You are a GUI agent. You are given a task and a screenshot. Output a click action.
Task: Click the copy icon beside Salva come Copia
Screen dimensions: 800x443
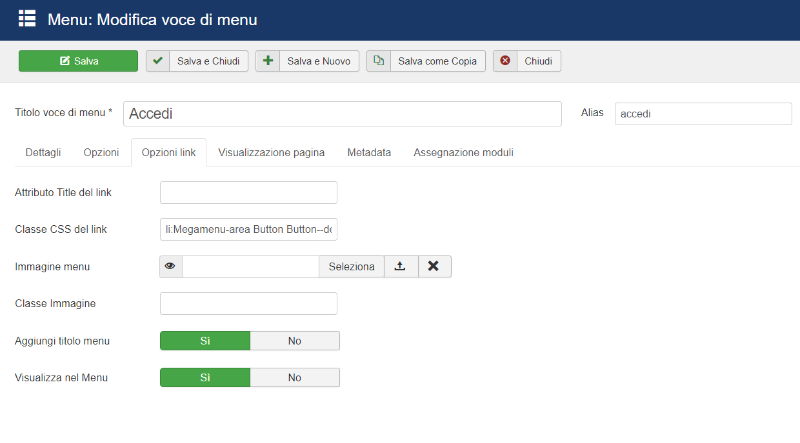pos(379,61)
